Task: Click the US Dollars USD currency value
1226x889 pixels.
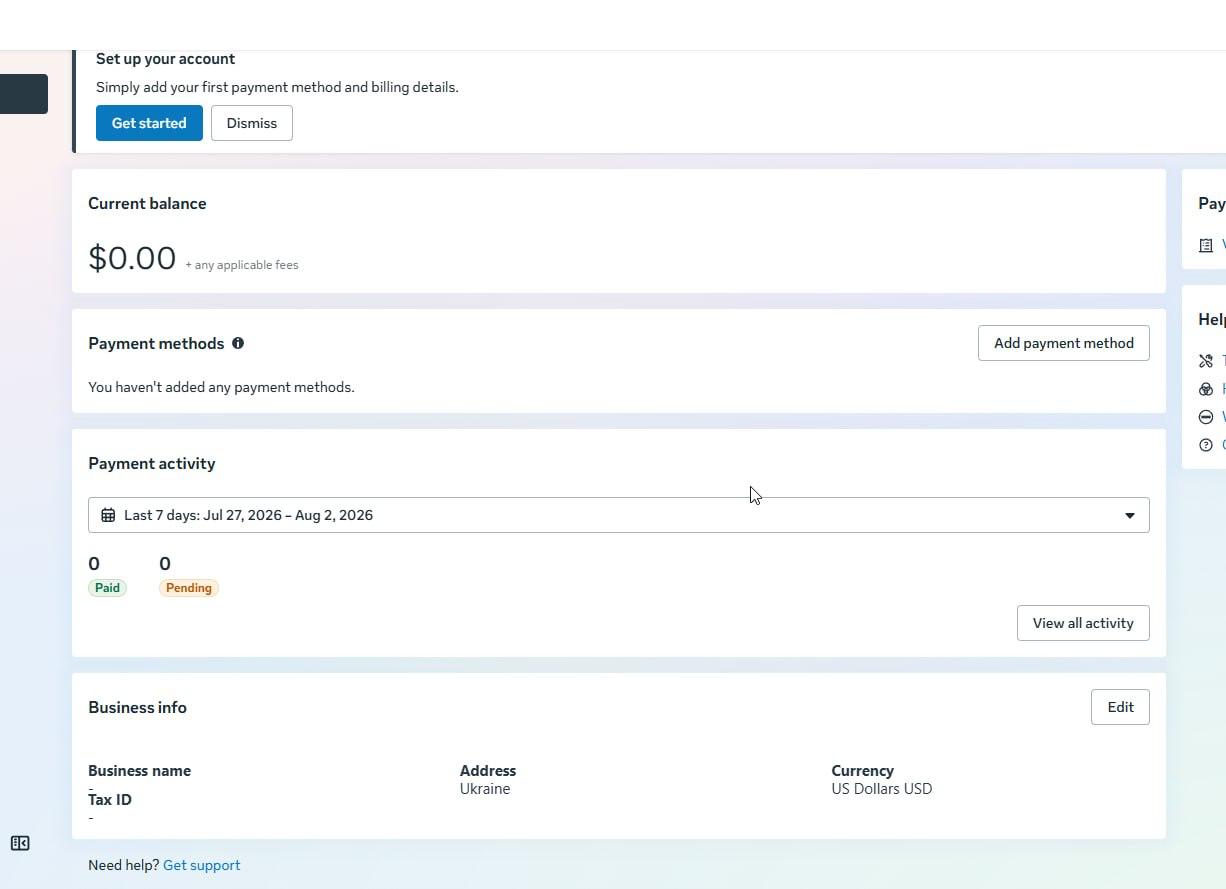Action: coord(882,789)
